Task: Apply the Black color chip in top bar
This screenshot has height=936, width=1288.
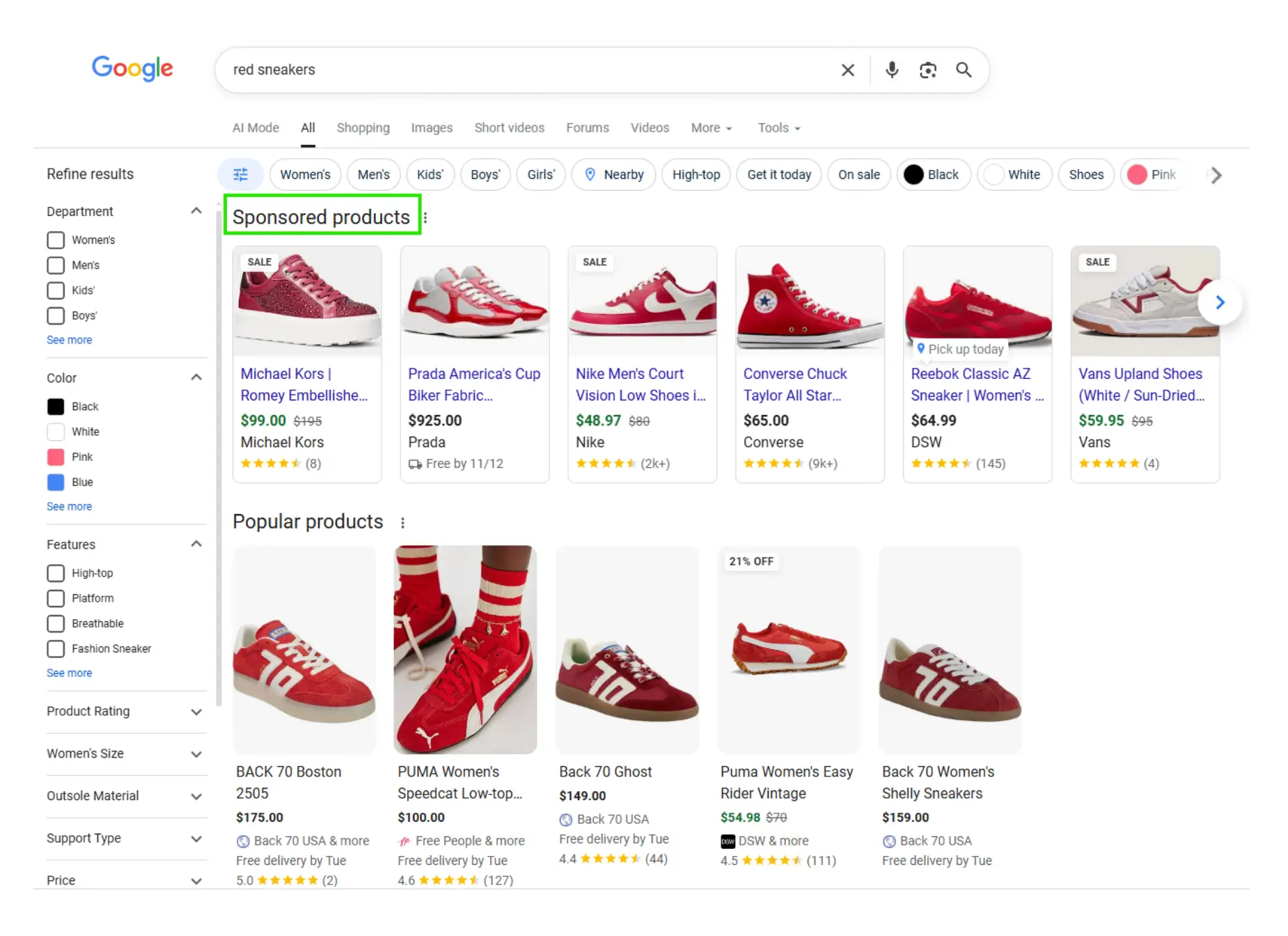Action: coord(933,175)
